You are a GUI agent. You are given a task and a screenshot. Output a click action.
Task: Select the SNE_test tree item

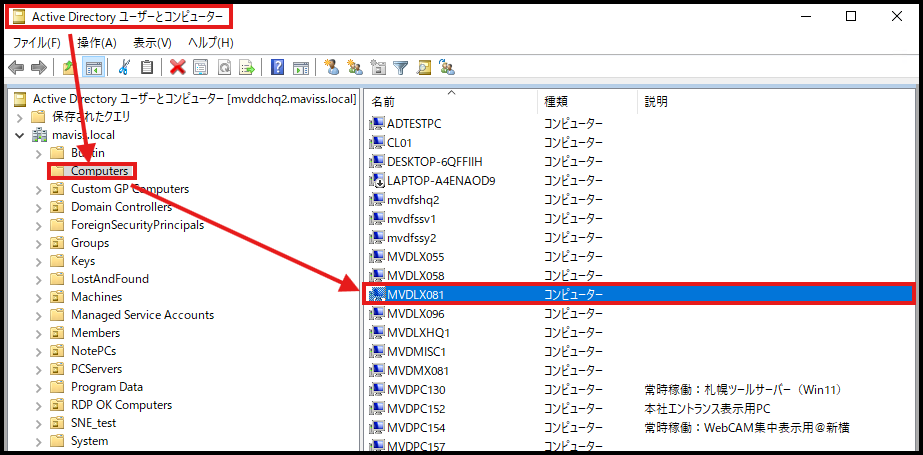94,423
